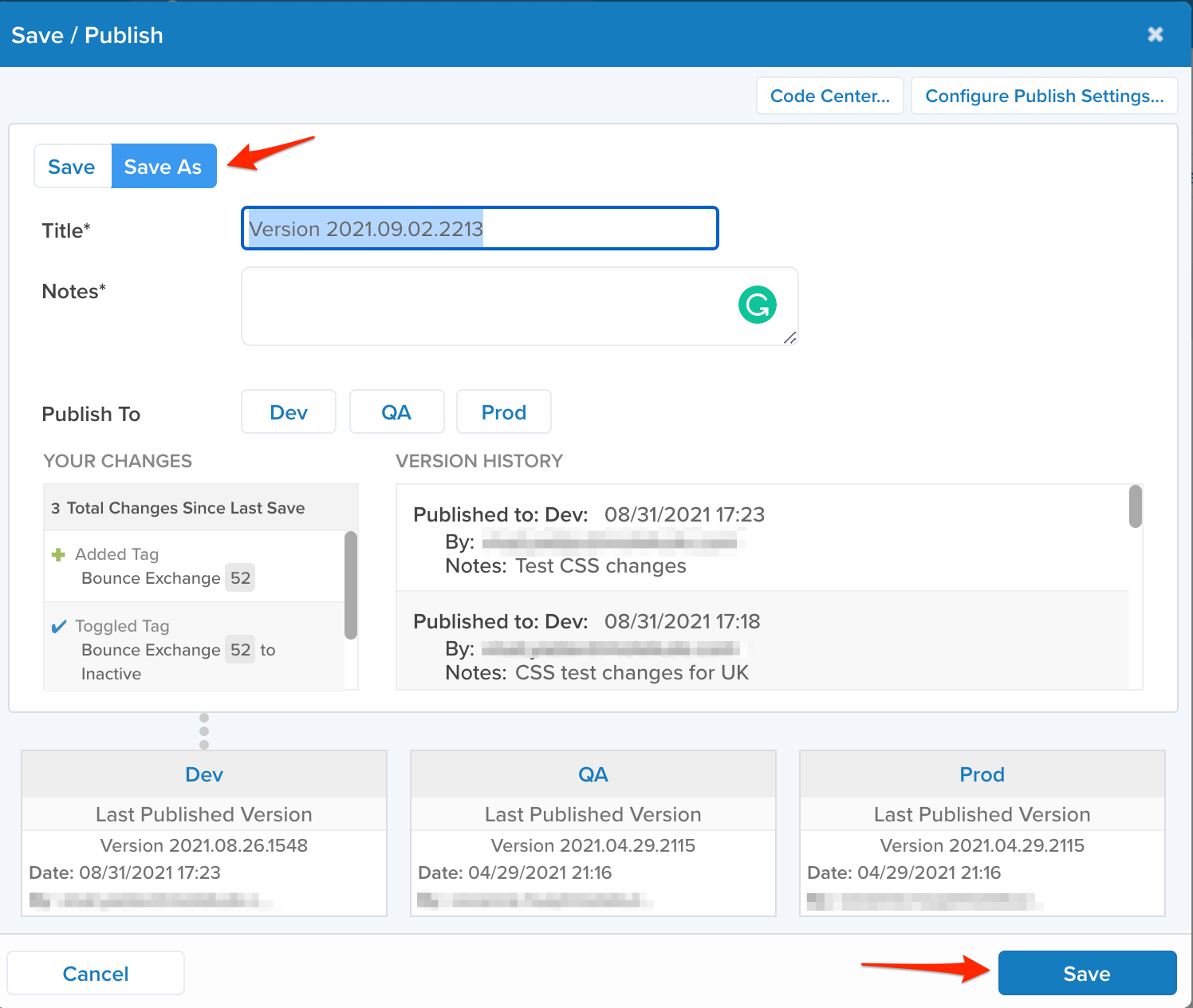Image resolution: width=1193 pixels, height=1008 pixels.
Task: Click the Prod environment card header
Action: coord(982,774)
